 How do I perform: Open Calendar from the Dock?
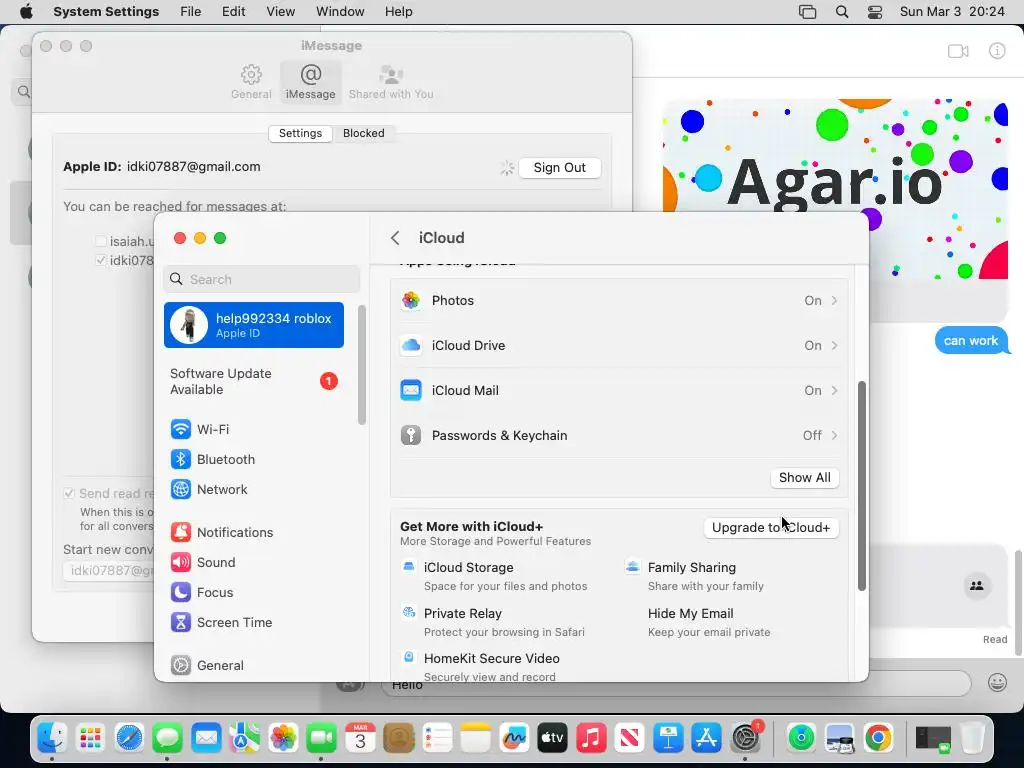pos(360,738)
